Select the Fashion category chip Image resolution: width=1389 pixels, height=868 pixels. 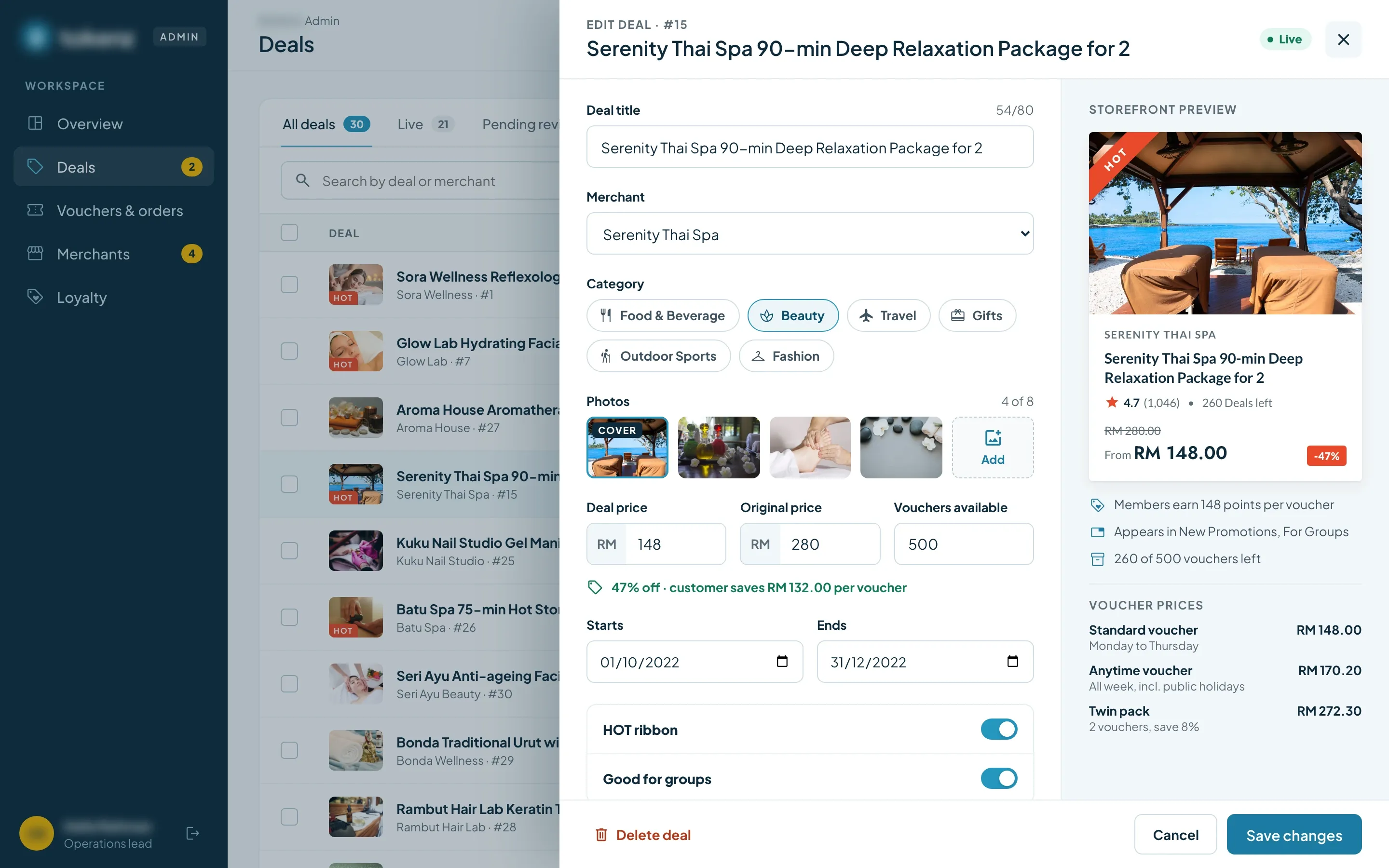pos(786,356)
